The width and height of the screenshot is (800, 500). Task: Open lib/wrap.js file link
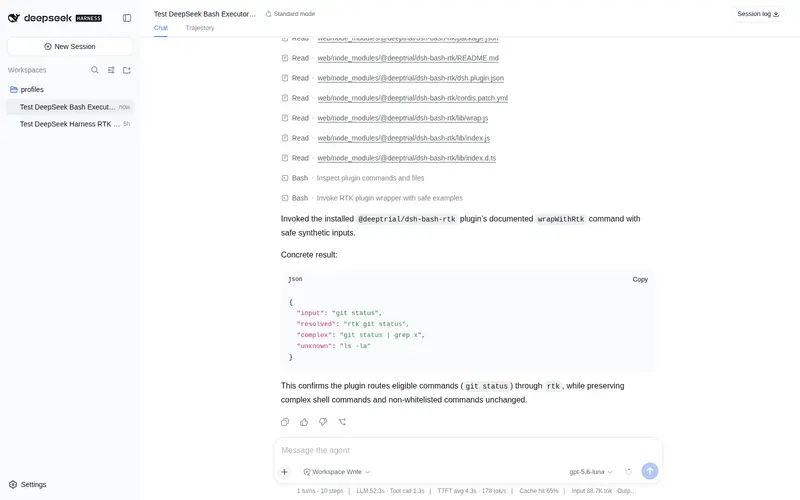(403, 118)
